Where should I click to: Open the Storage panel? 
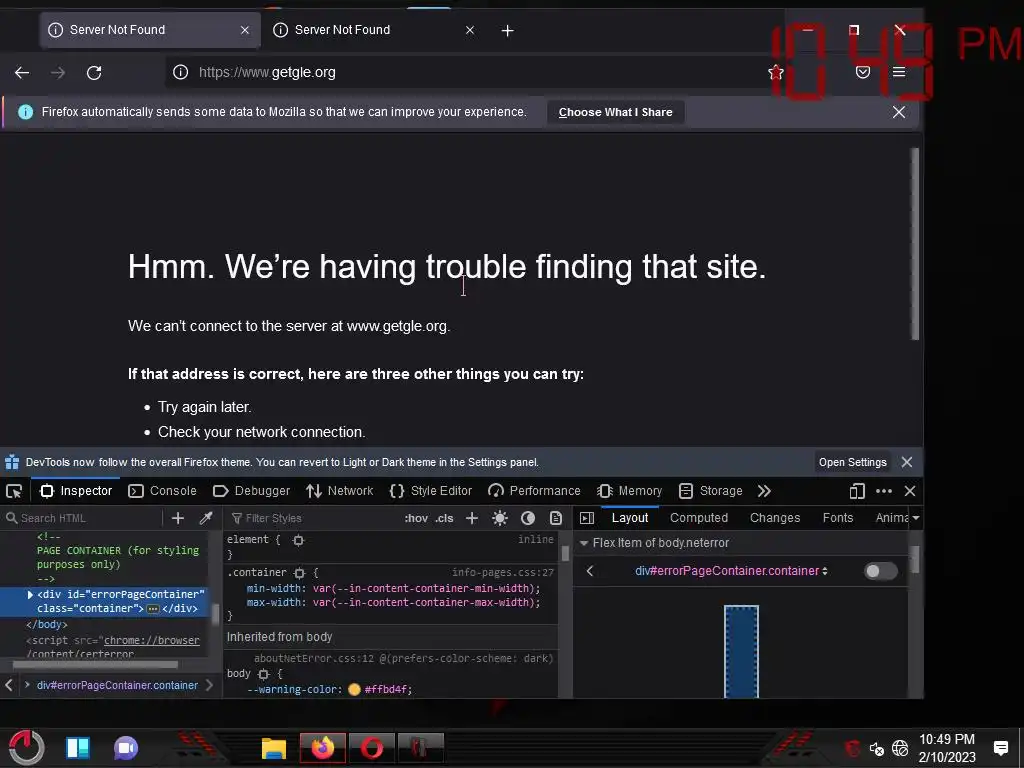[711, 491]
